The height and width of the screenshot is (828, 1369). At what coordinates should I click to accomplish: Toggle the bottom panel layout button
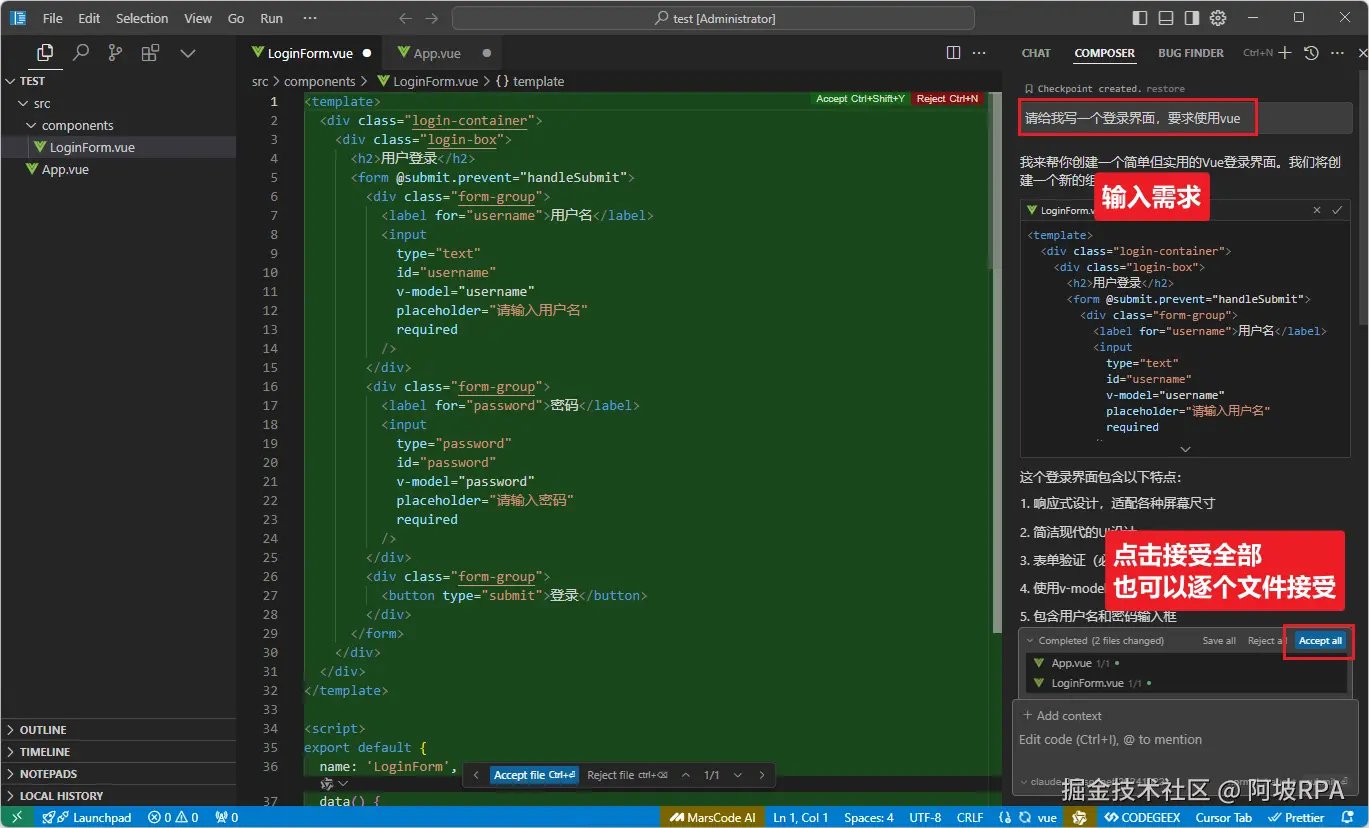[1166, 18]
